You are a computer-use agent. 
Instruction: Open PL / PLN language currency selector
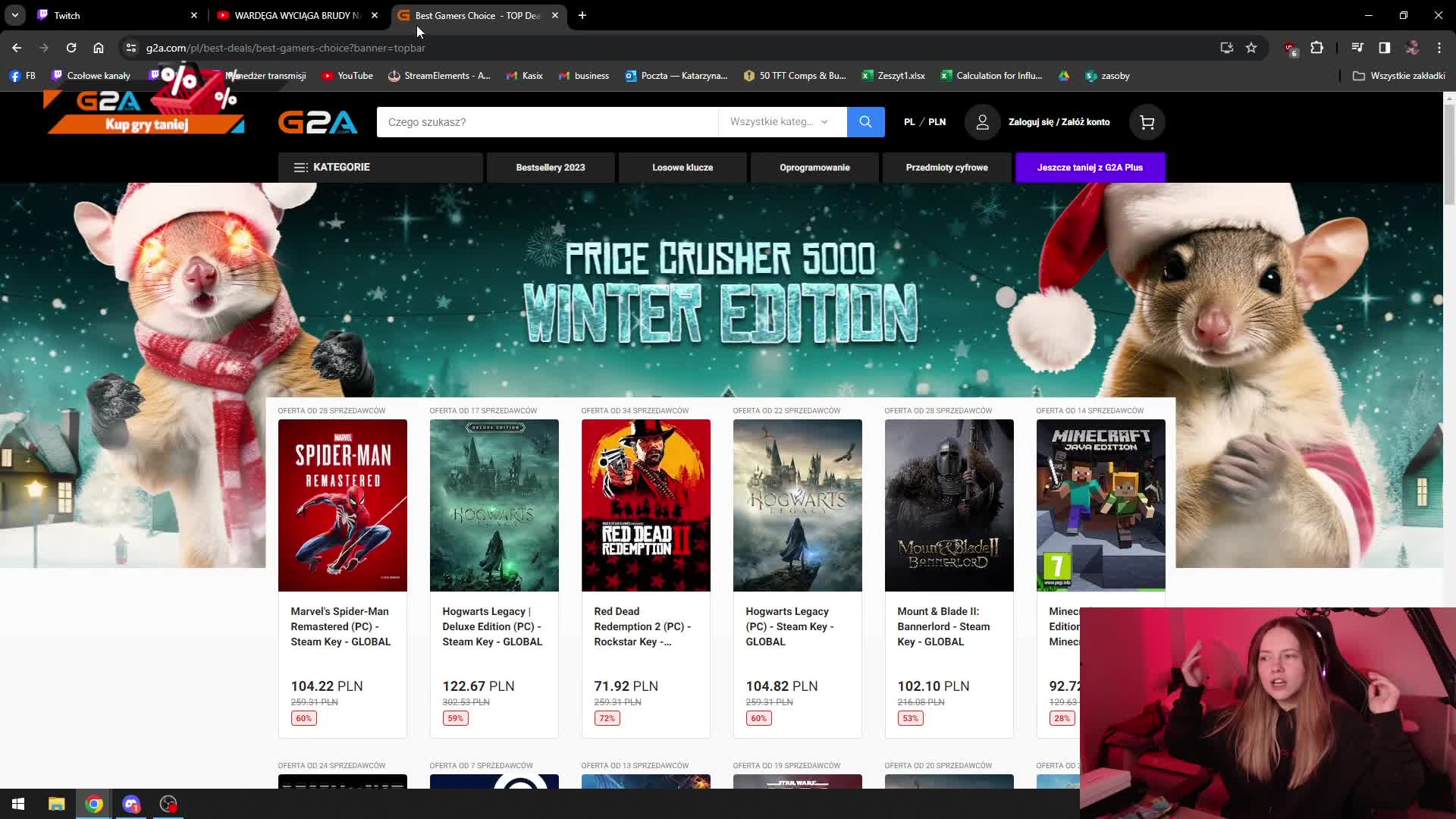924,122
